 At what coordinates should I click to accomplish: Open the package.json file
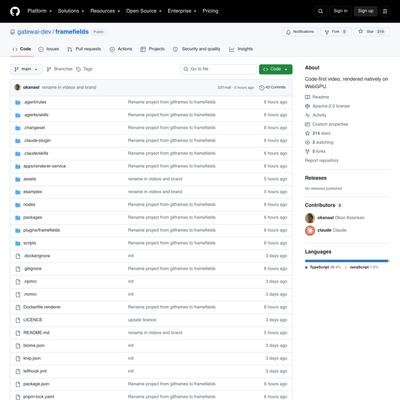click(x=36, y=384)
